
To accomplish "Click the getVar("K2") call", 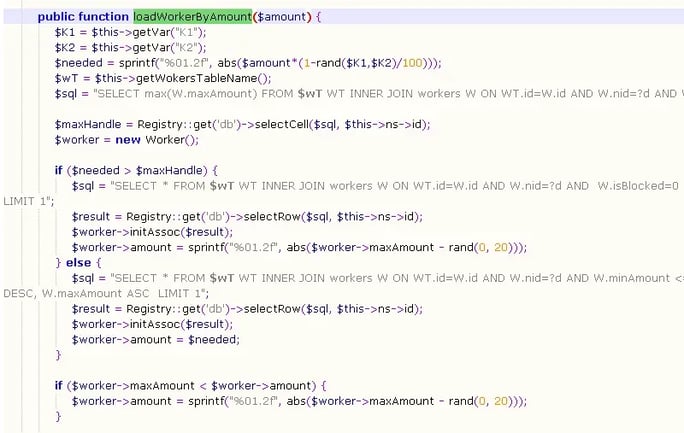I will coord(162,47).
